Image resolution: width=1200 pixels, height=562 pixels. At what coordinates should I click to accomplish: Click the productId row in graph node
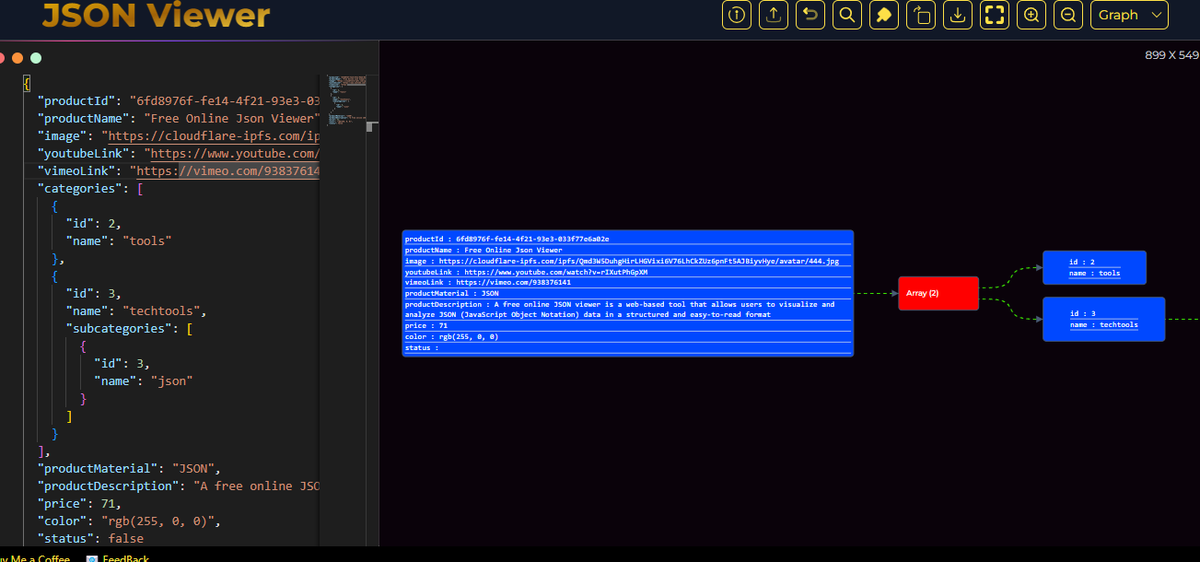(x=627, y=239)
